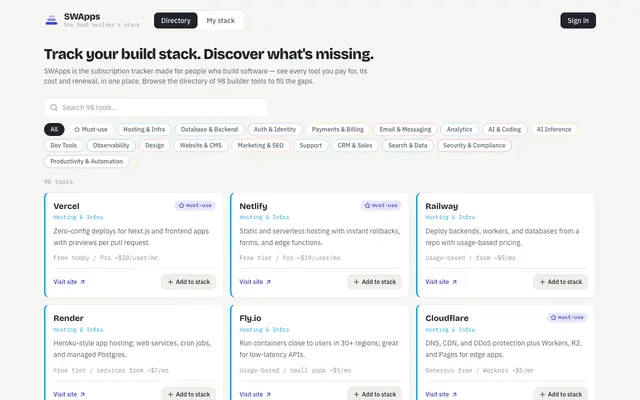
Task: Add Netlify to stack
Action: pos(375,282)
